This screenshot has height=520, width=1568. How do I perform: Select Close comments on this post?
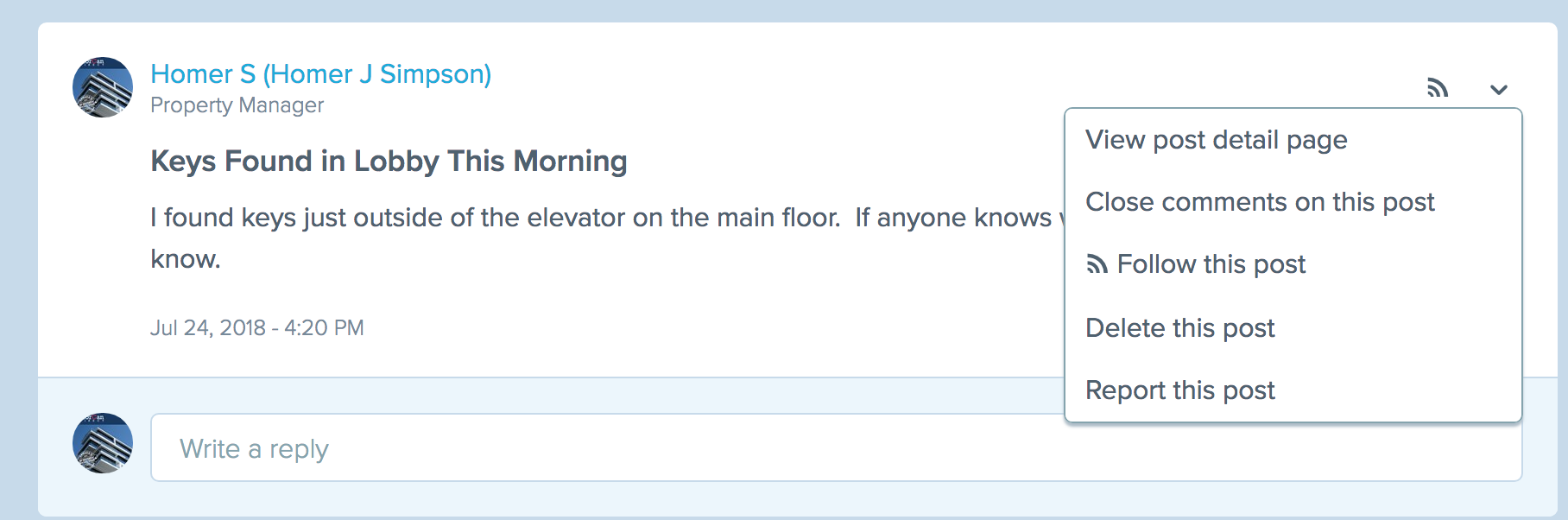click(1259, 202)
